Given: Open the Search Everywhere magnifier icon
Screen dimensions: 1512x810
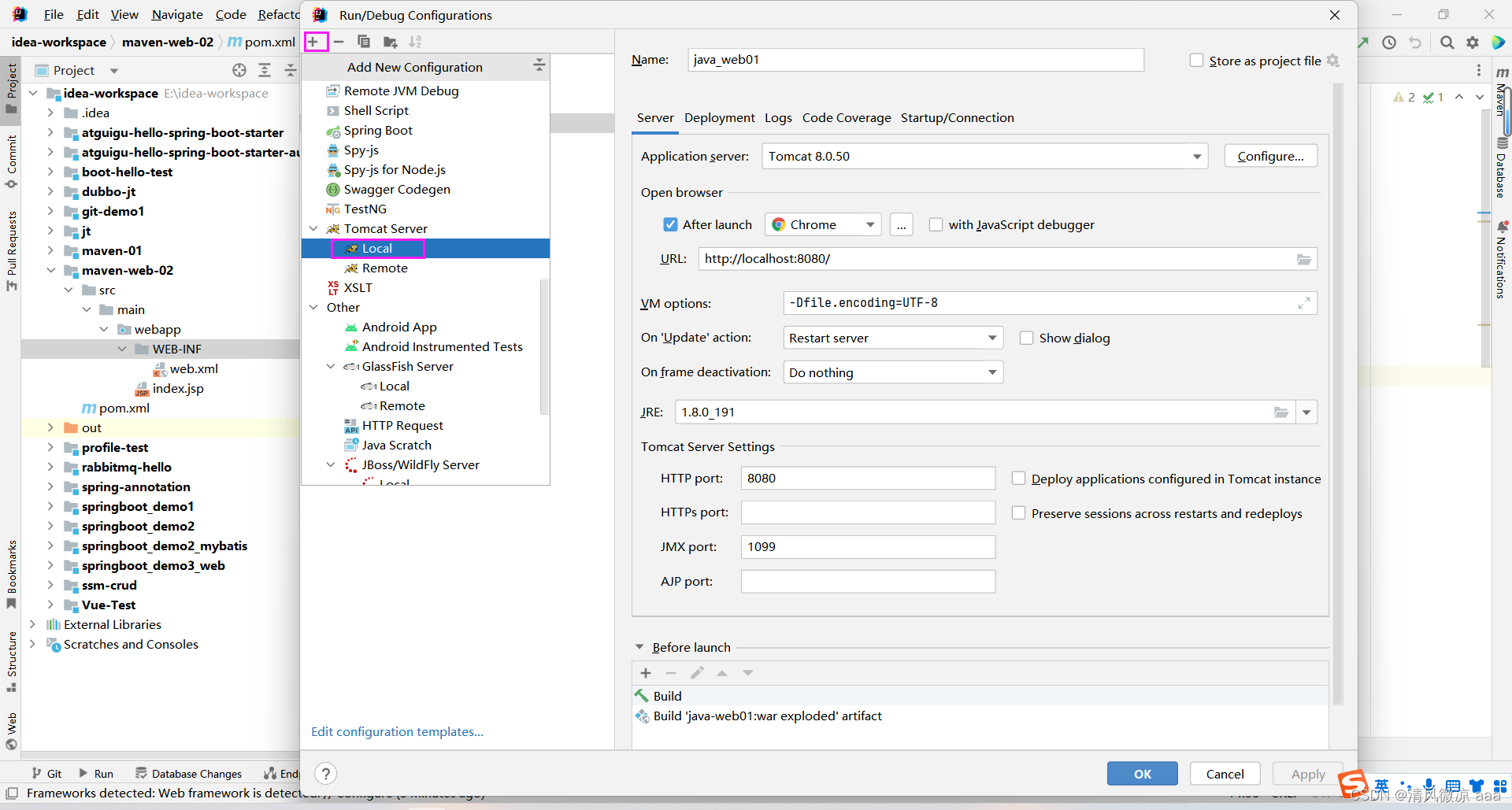Looking at the screenshot, I should (1447, 43).
